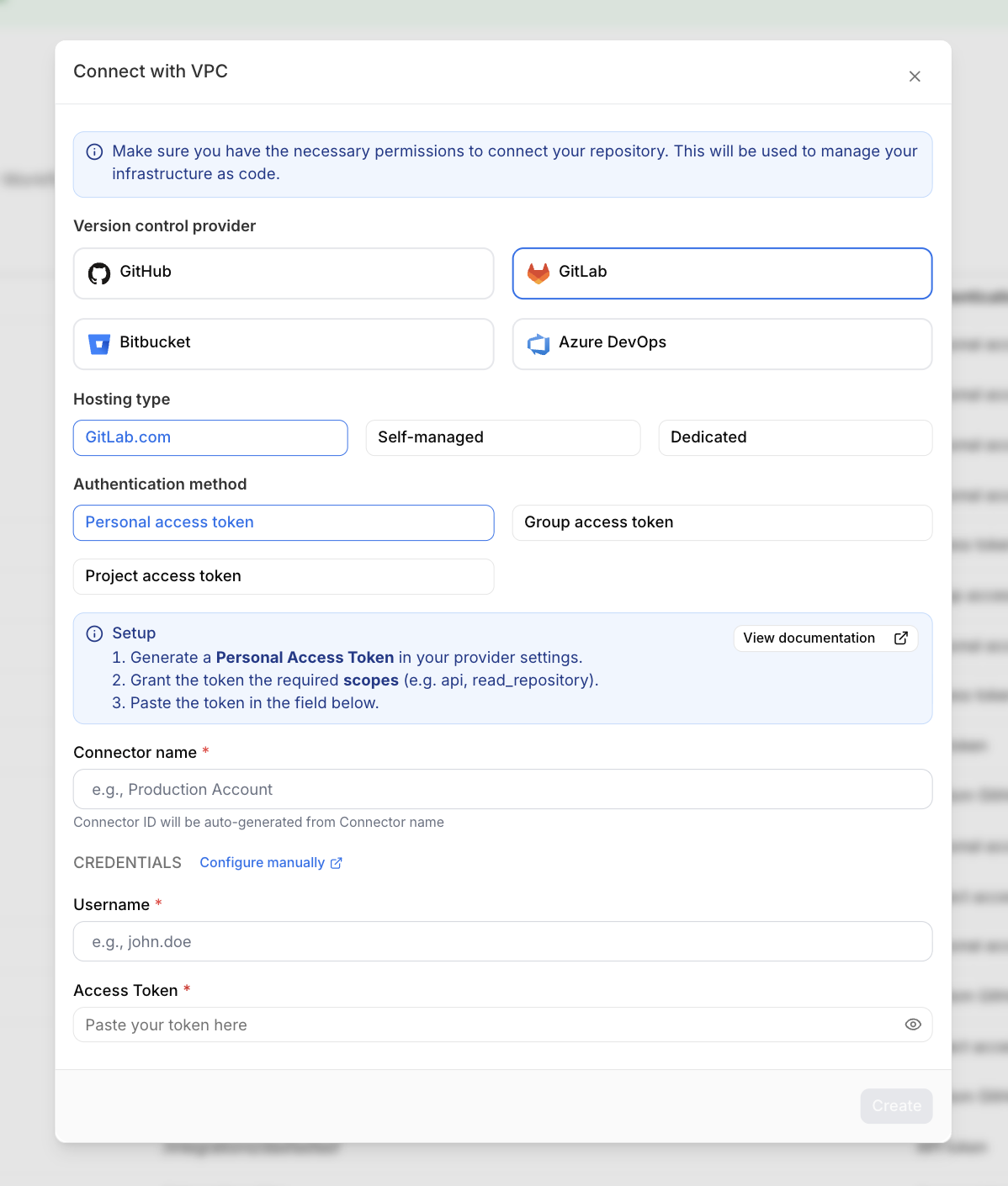The width and height of the screenshot is (1008, 1186).
Task: Select Self-managed hosting type
Action: point(503,437)
